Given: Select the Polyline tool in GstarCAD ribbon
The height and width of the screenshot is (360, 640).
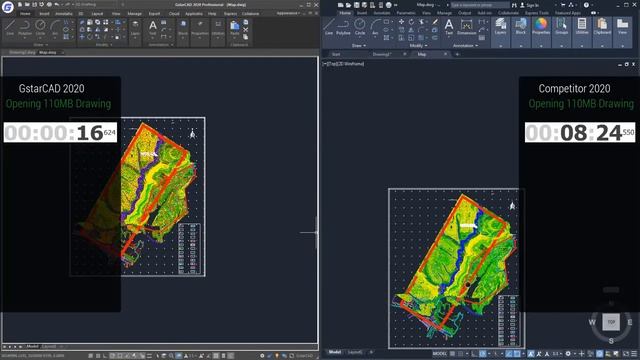Looking at the screenshot, I should (25, 28).
